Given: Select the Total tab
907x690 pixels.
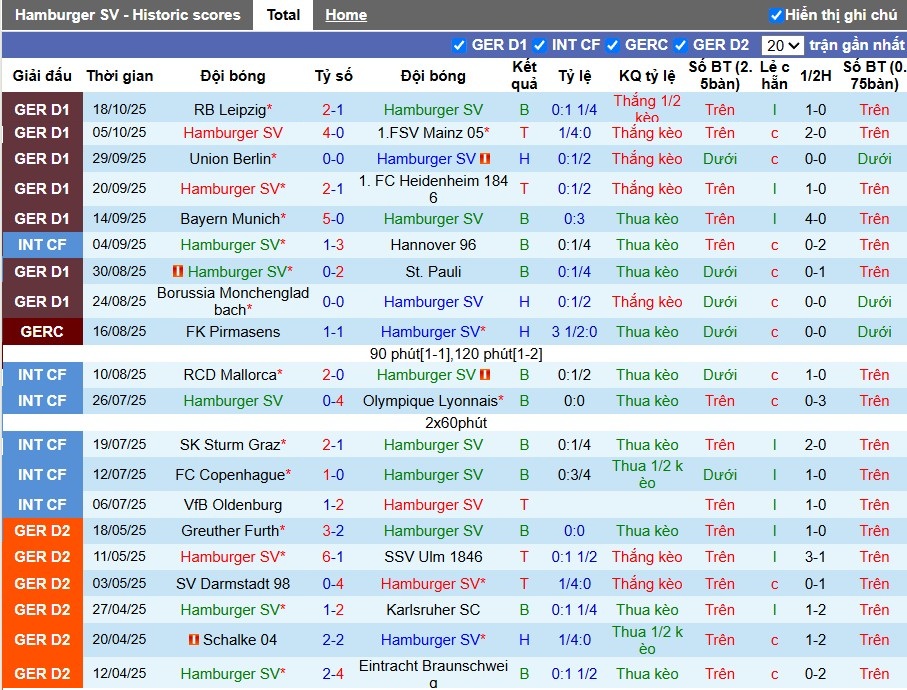Looking at the screenshot, I should (283, 15).
